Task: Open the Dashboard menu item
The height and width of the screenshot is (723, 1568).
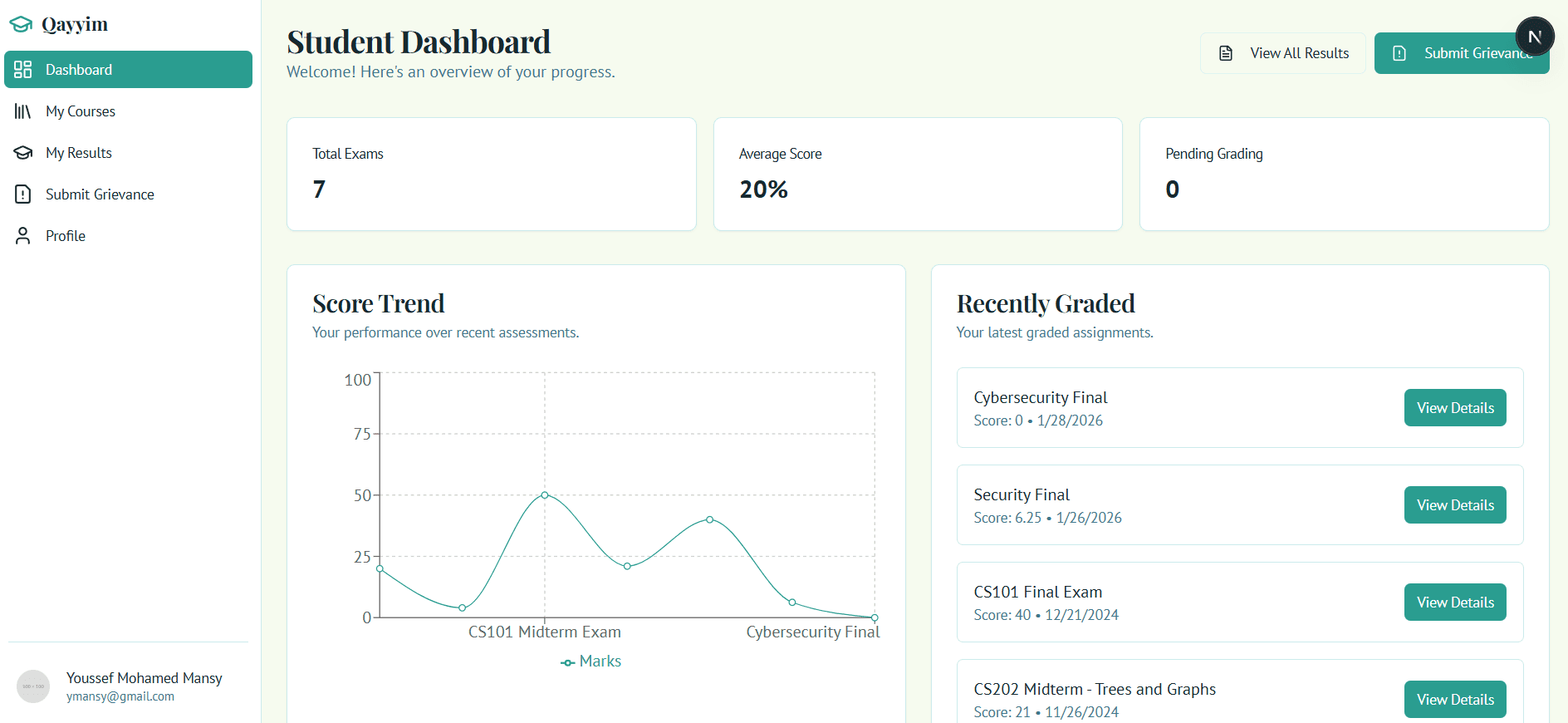Action: [128, 69]
